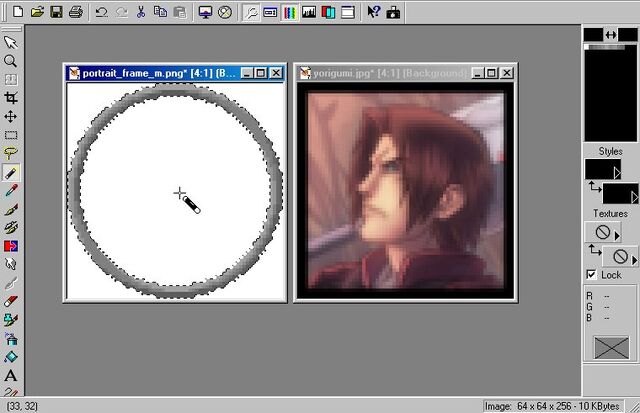Copy the selection to clipboard
The image size is (640, 413).
tap(160, 12)
